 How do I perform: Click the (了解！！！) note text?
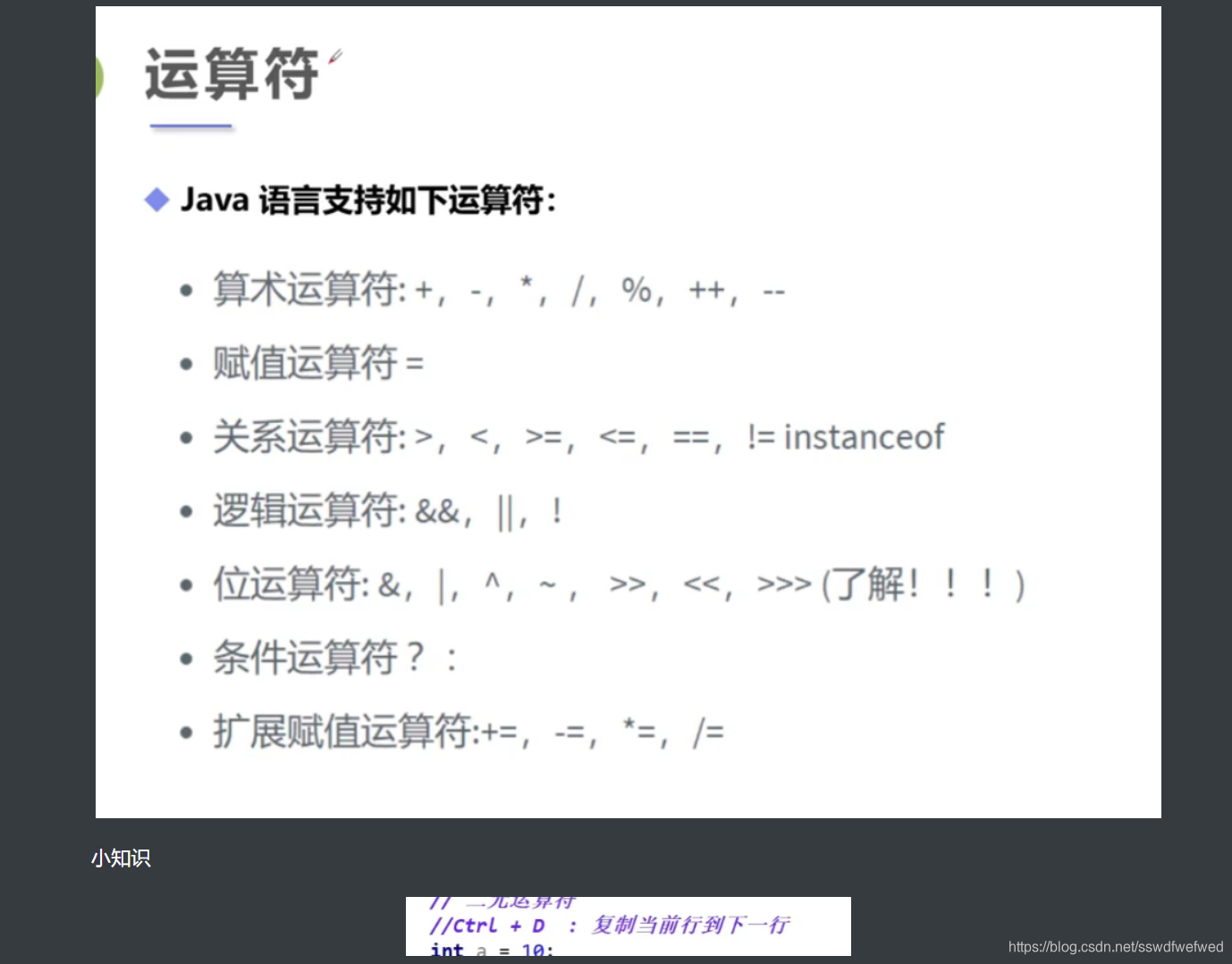point(923,584)
